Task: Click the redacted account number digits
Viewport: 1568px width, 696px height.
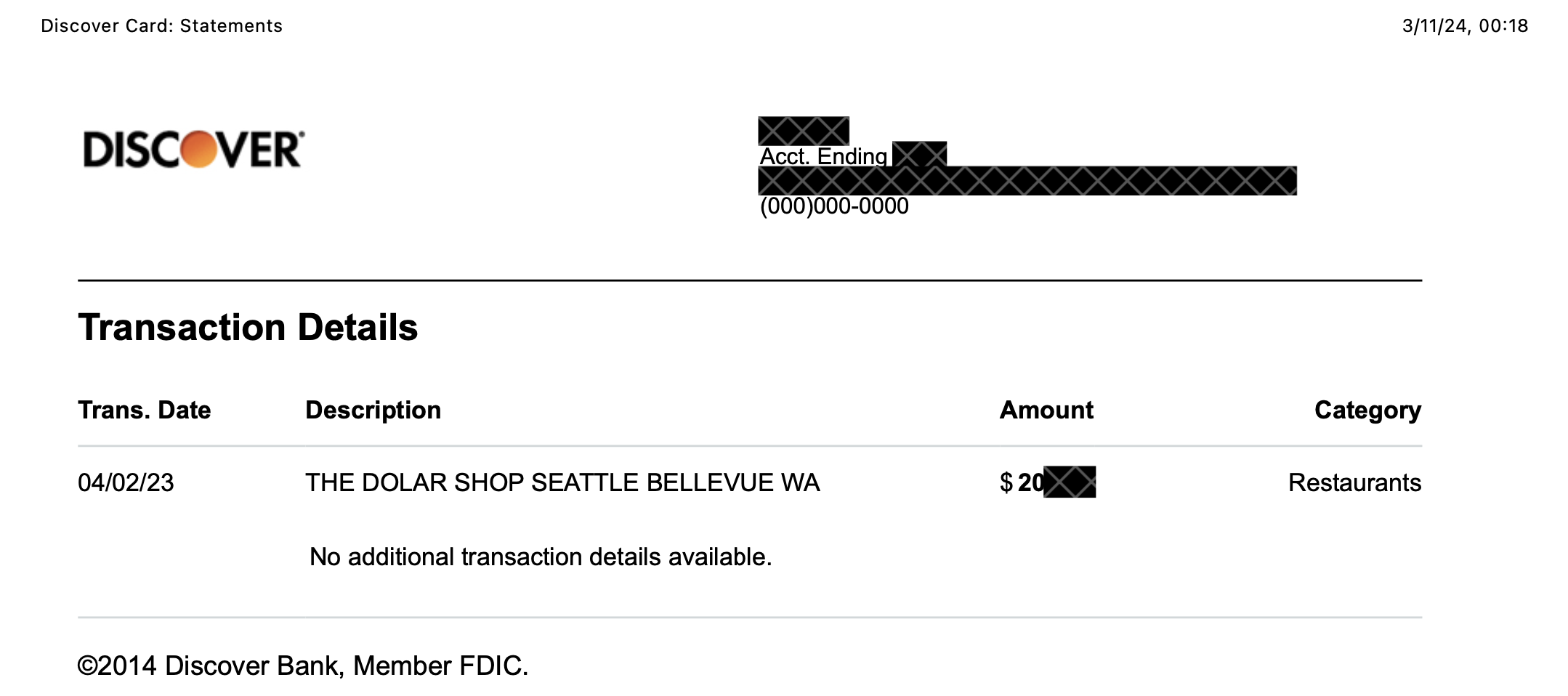Action: [x=919, y=155]
